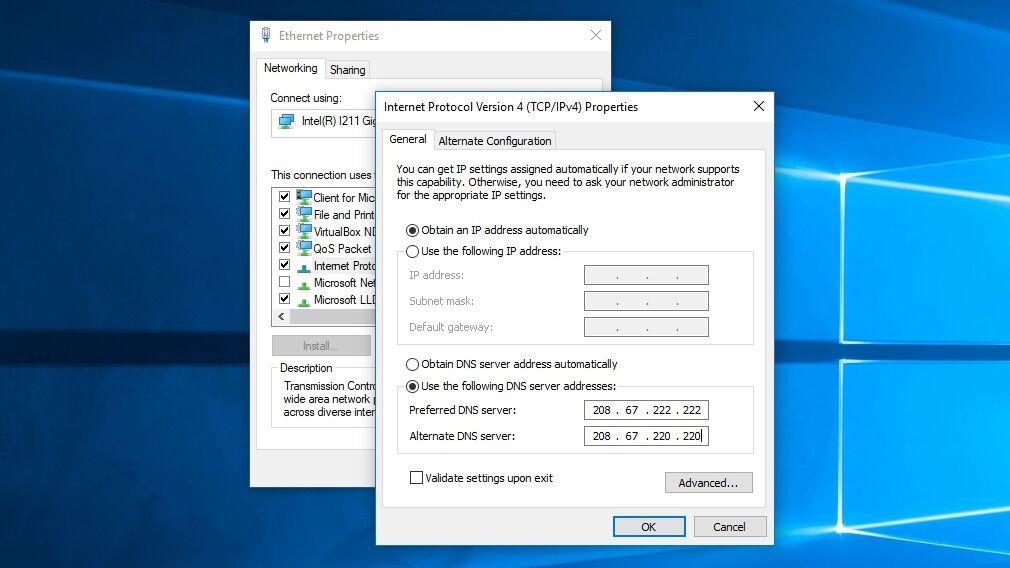Enable Validate settings upon exit checkbox

(416, 478)
